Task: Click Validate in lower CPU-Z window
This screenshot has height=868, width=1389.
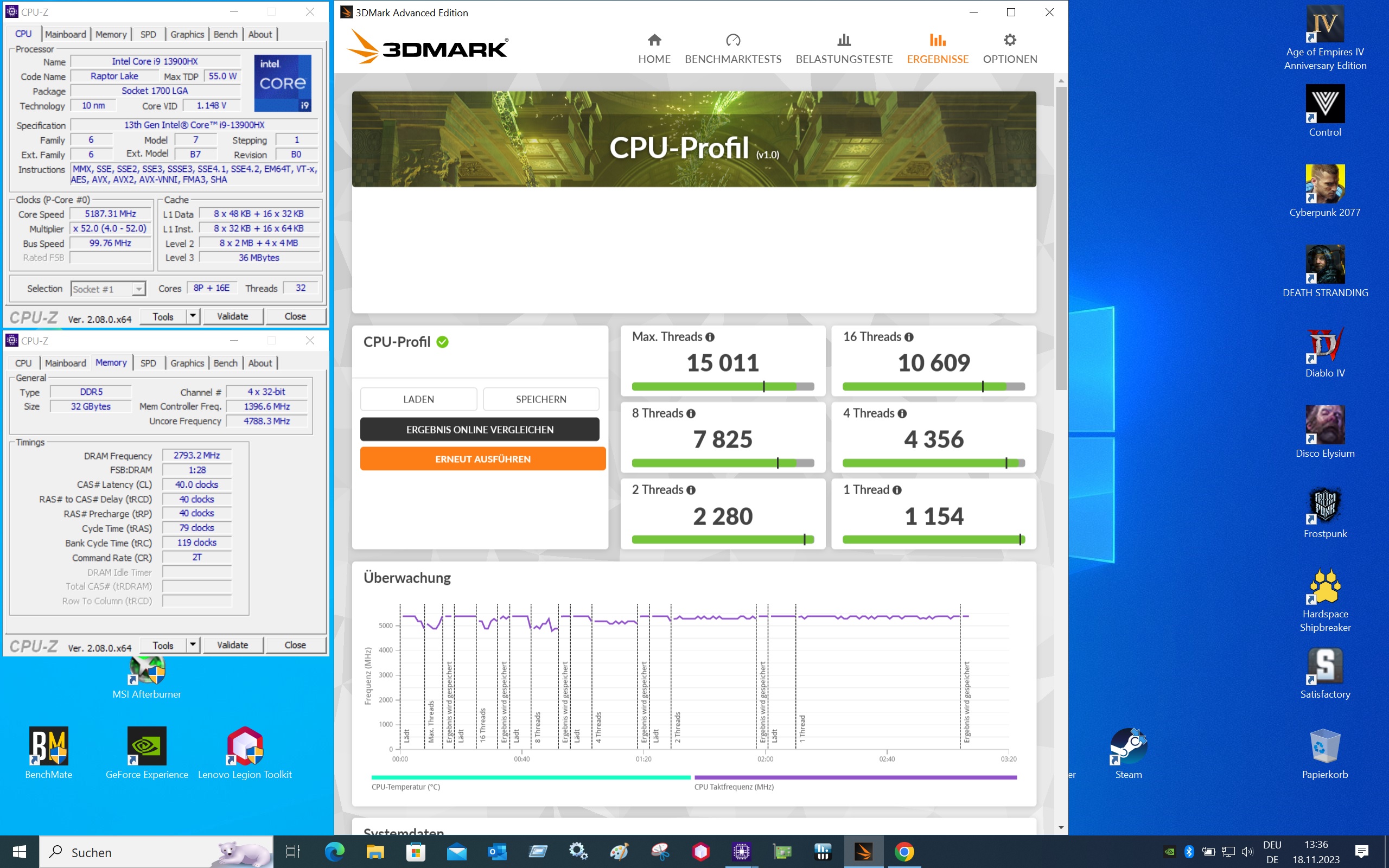Action: (232, 645)
